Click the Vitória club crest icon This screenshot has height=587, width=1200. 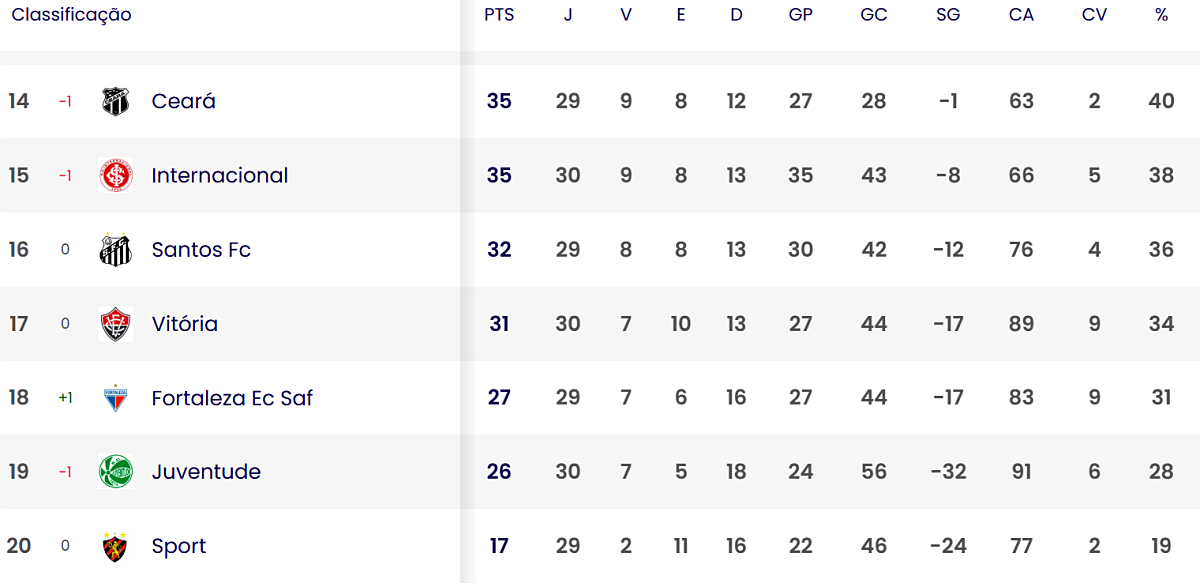(x=116, y=324)
